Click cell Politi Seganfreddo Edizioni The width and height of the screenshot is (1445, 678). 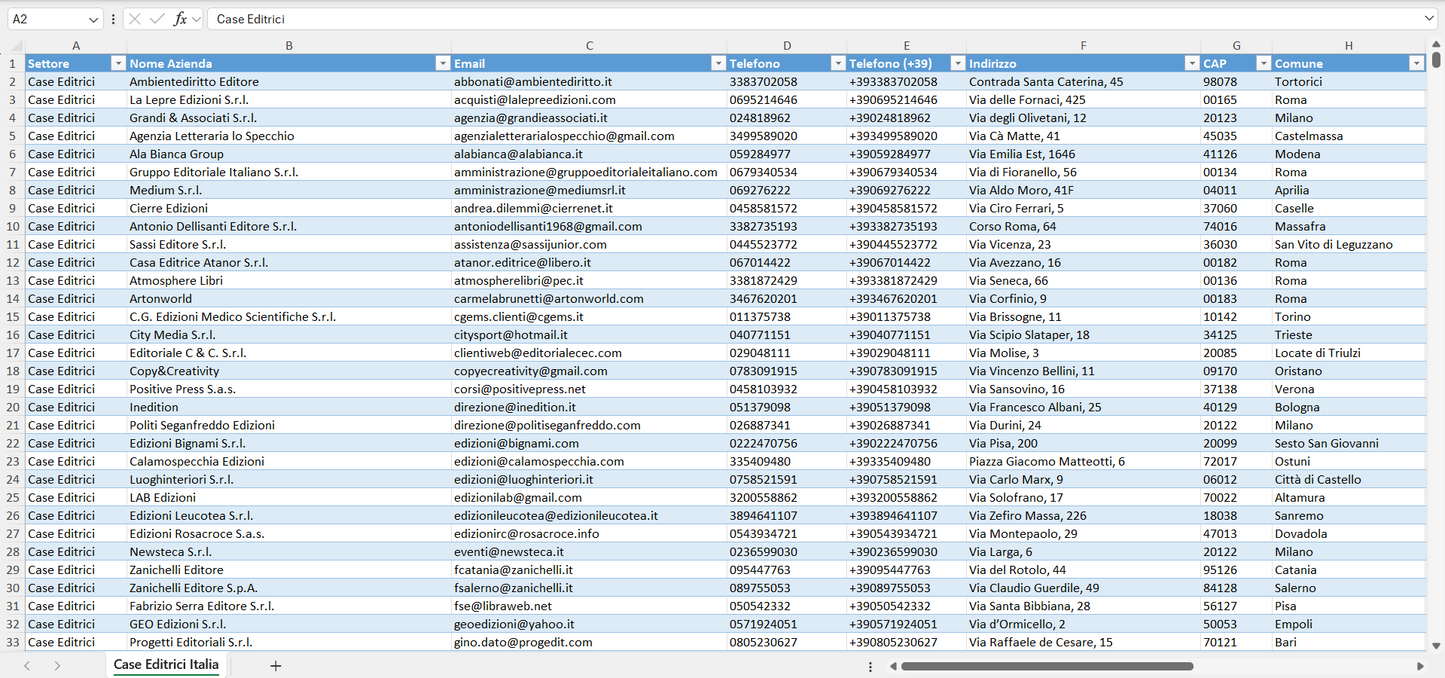pyautogui.click(x=289, y=425)
